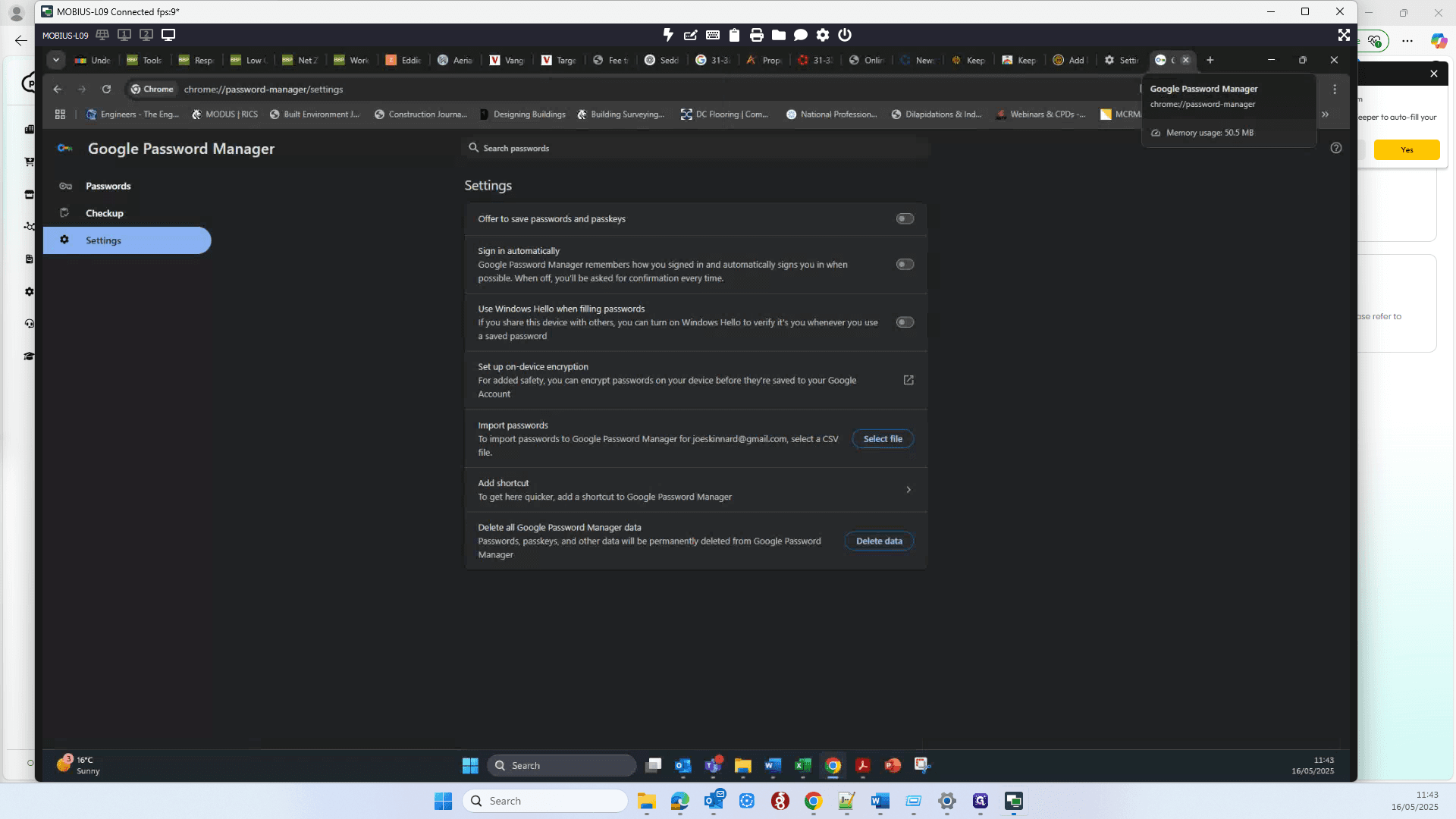Toggle Use Windows Hello when filling passwords
The height and width of the screenshot is (819, 1456).
click(905, 322)
